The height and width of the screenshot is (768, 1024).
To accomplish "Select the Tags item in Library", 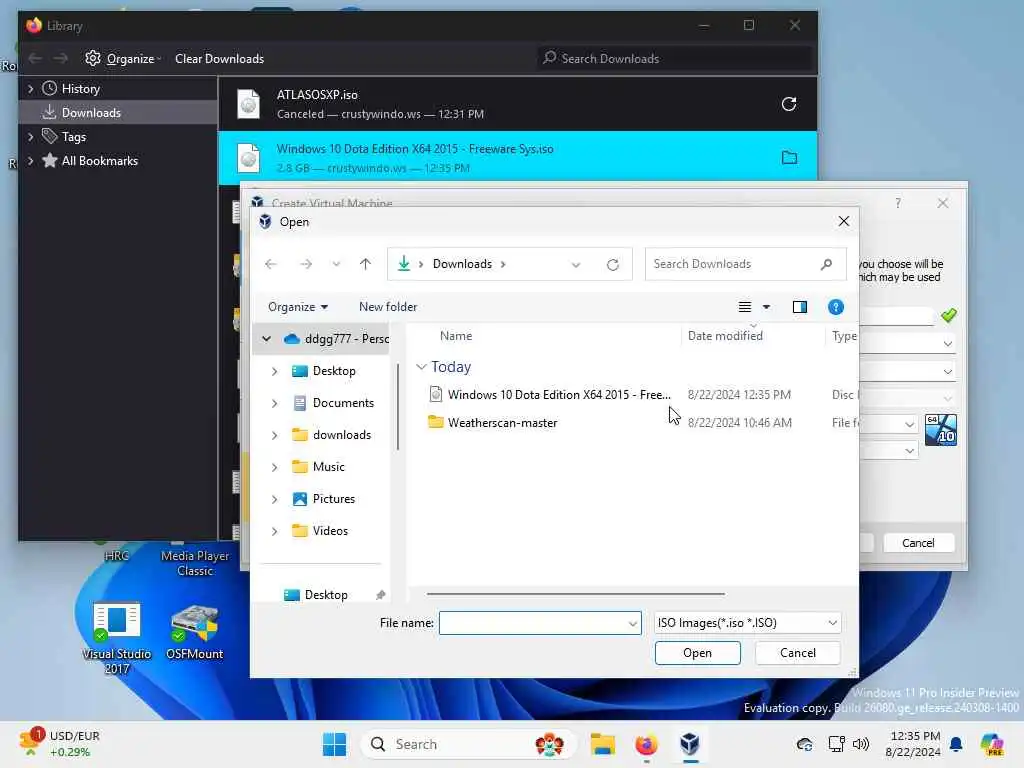I will click(73, 136).
